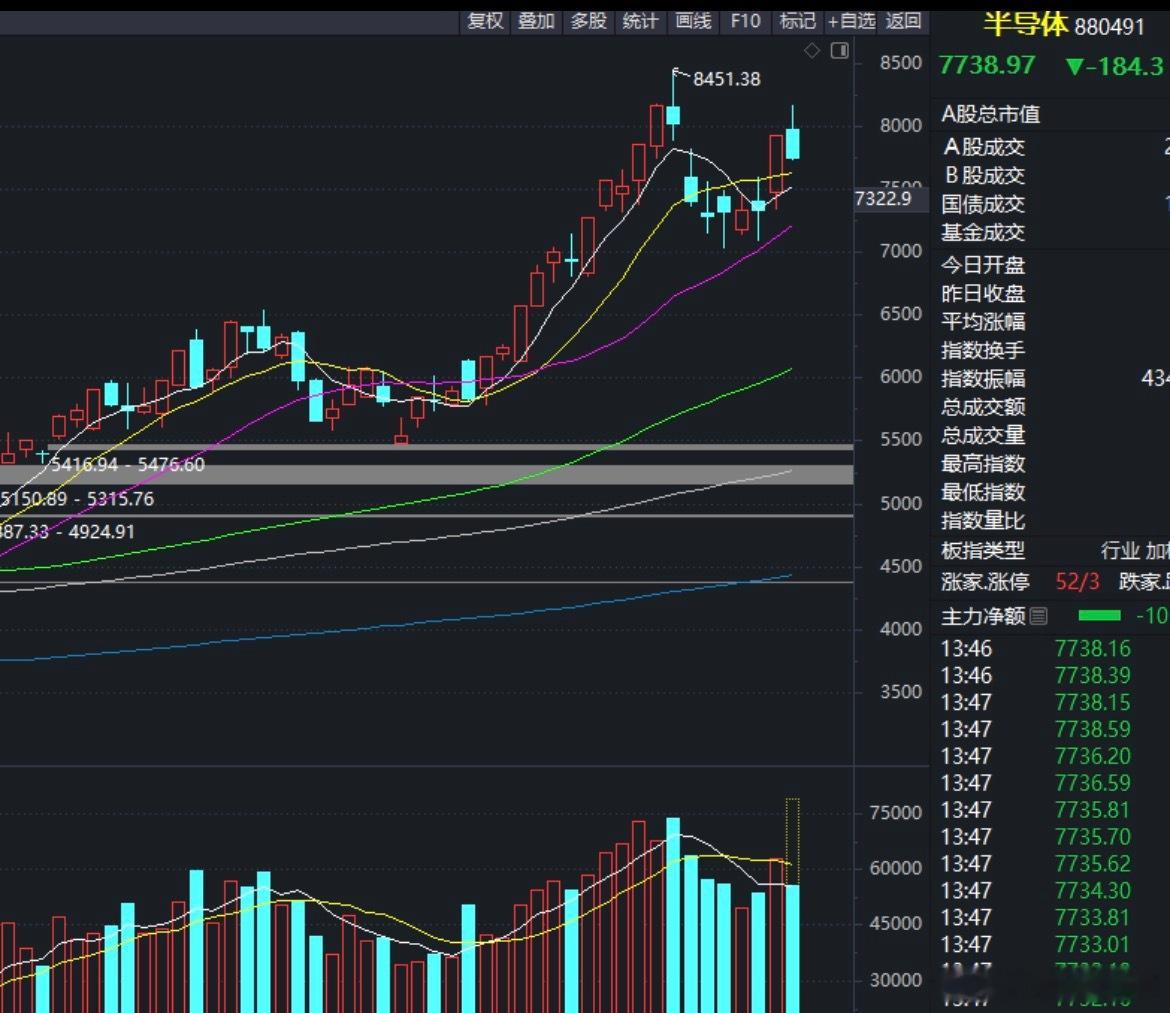Click the green 主力净额 bar indicator
Screen dimensions: 1170x1013
1099,615
